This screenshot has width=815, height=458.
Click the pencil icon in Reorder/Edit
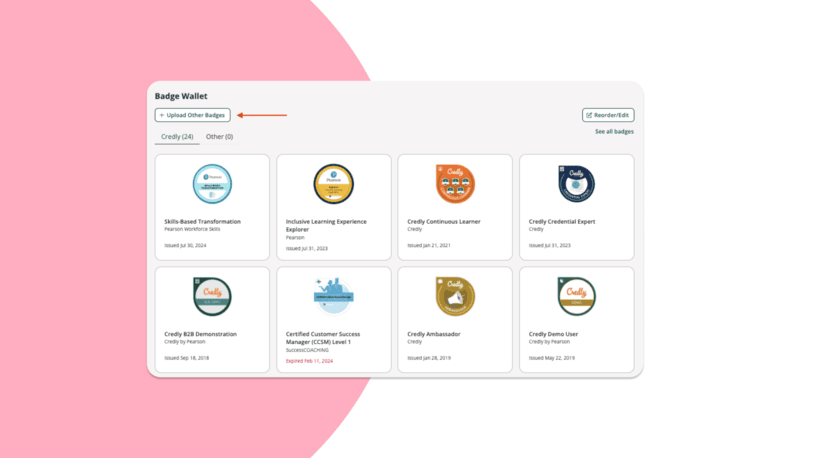click(x=589, y=115)
